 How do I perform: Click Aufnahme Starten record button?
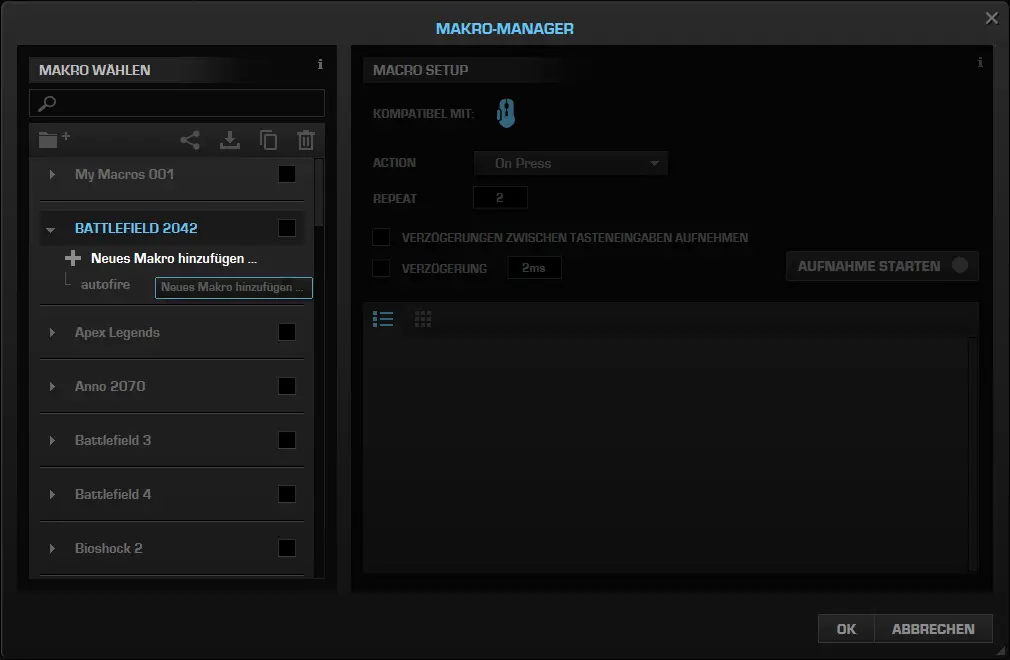coord(882,266)
